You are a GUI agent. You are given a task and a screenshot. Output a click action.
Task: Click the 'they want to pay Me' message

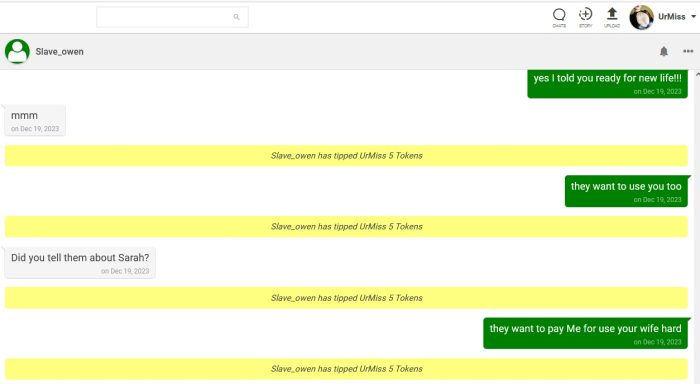tap(585, 333)
